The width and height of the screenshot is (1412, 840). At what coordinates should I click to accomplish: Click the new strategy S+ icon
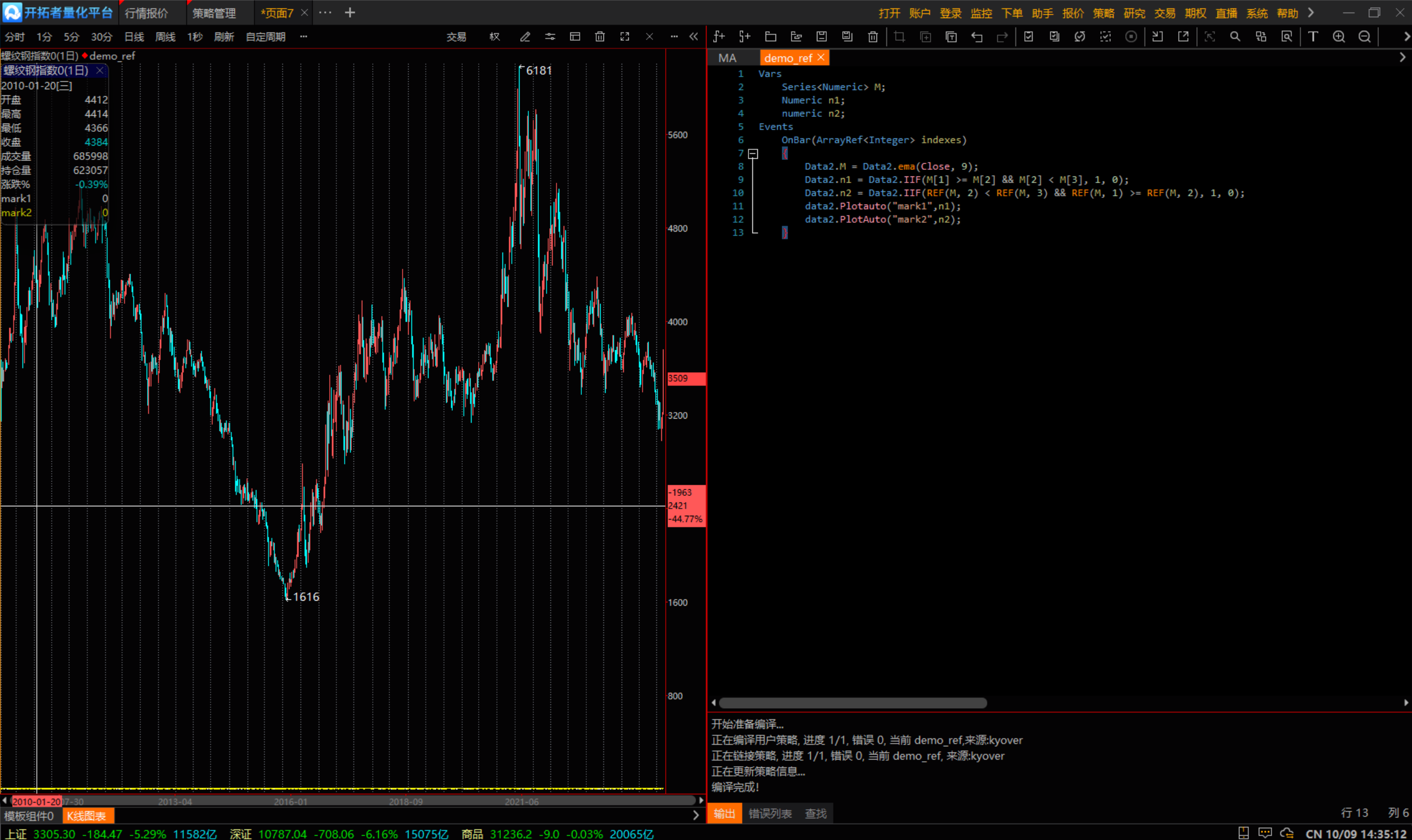pyautogui.click(x=745, y=37)
